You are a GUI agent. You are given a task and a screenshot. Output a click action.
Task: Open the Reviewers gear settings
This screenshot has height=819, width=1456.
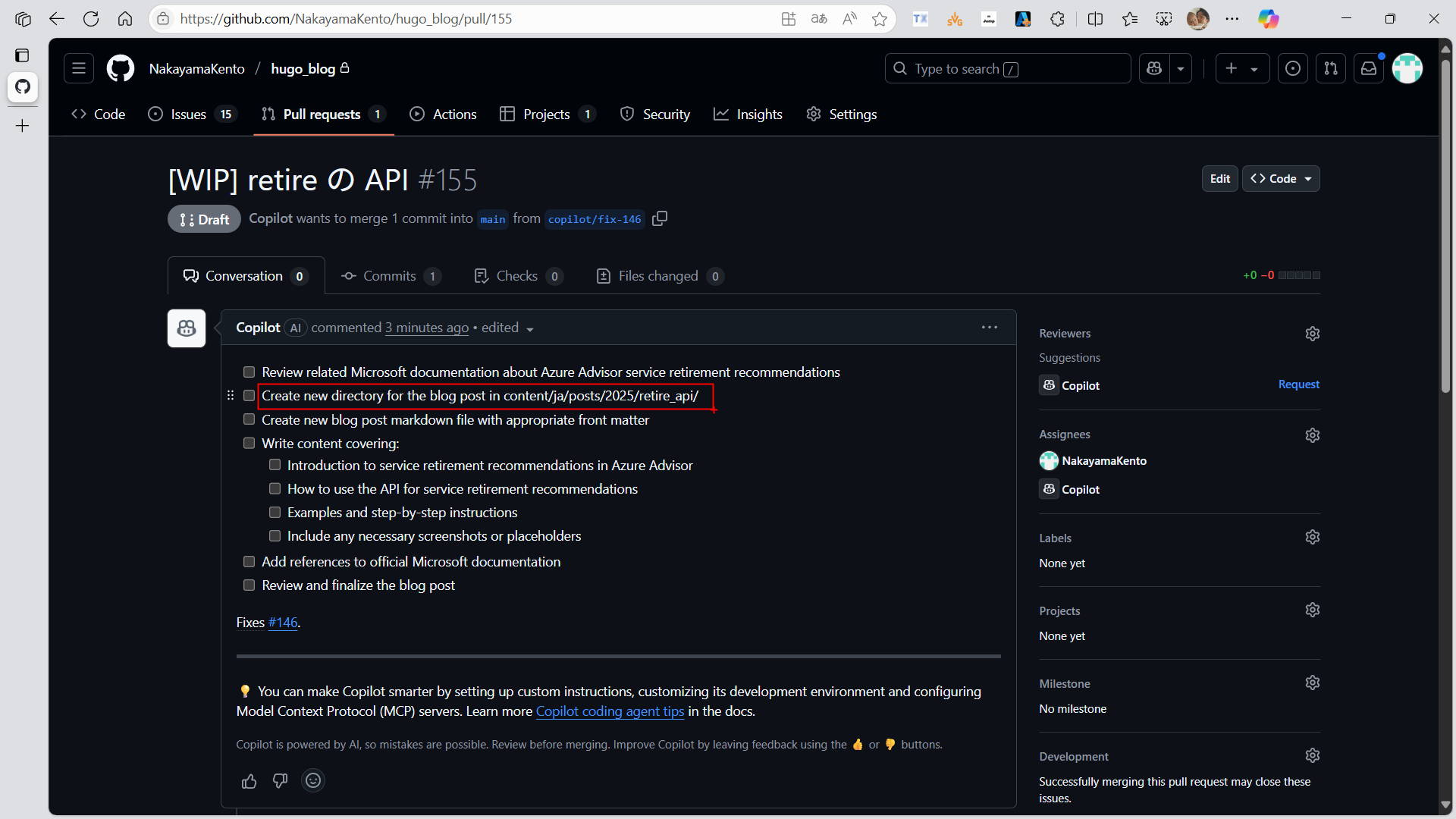[x=1313, y=334]
